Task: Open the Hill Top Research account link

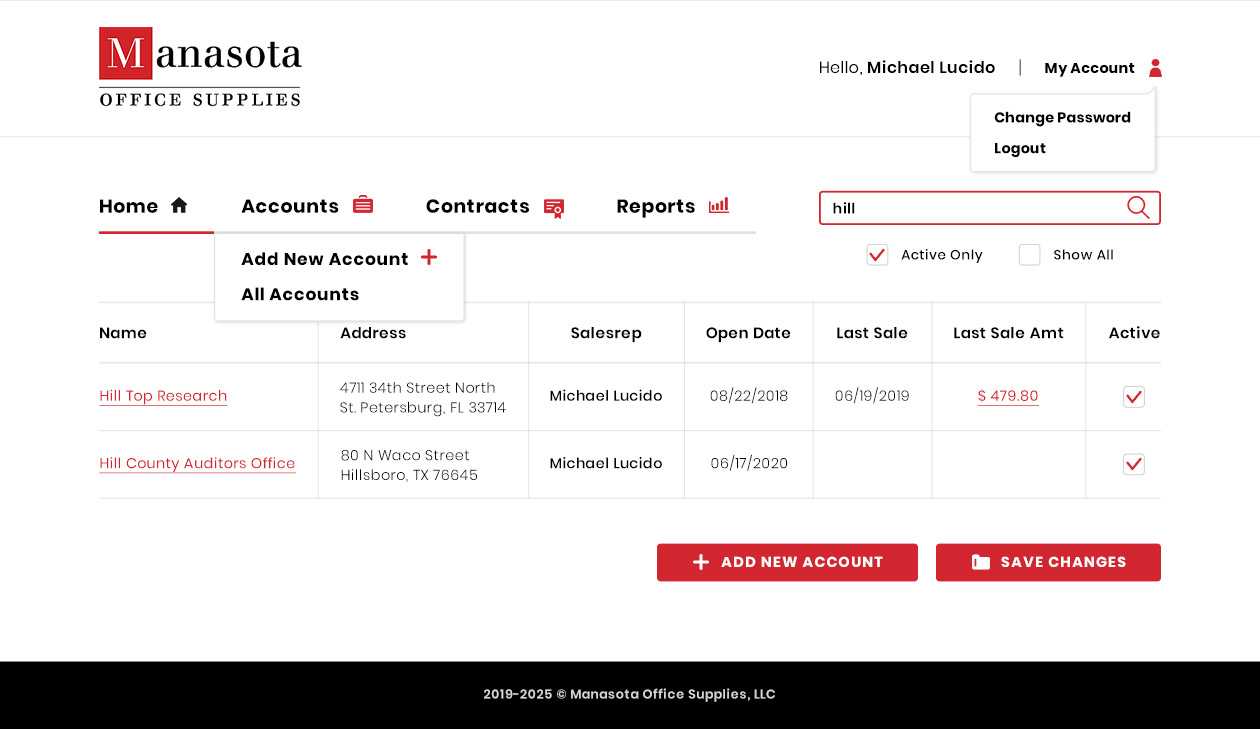Action: (x=163, y=396)
